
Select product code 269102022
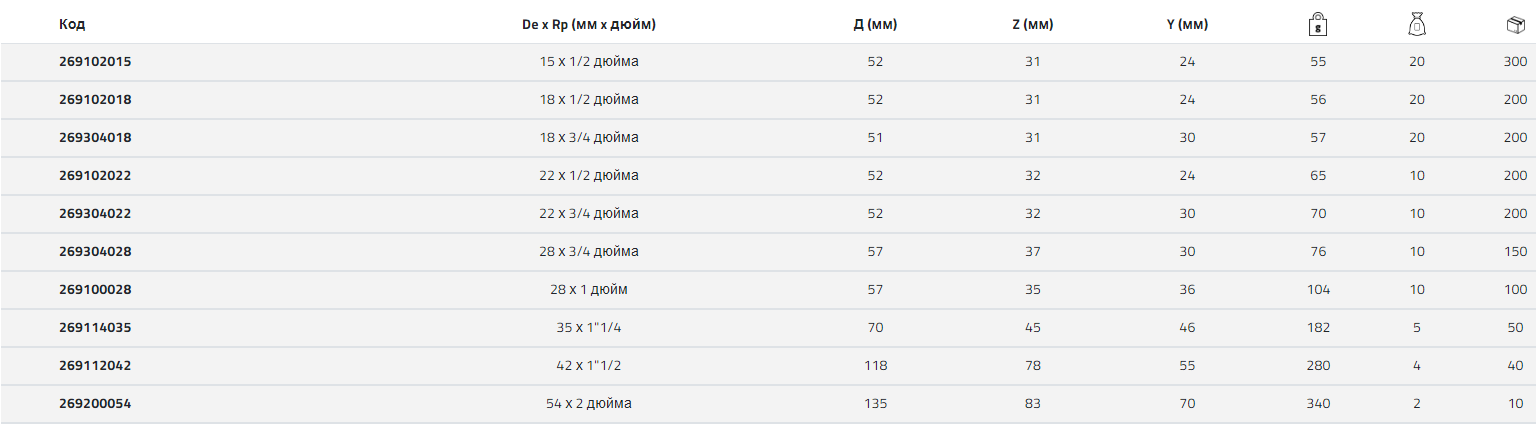pyautogui.click(x=95, y=176)
